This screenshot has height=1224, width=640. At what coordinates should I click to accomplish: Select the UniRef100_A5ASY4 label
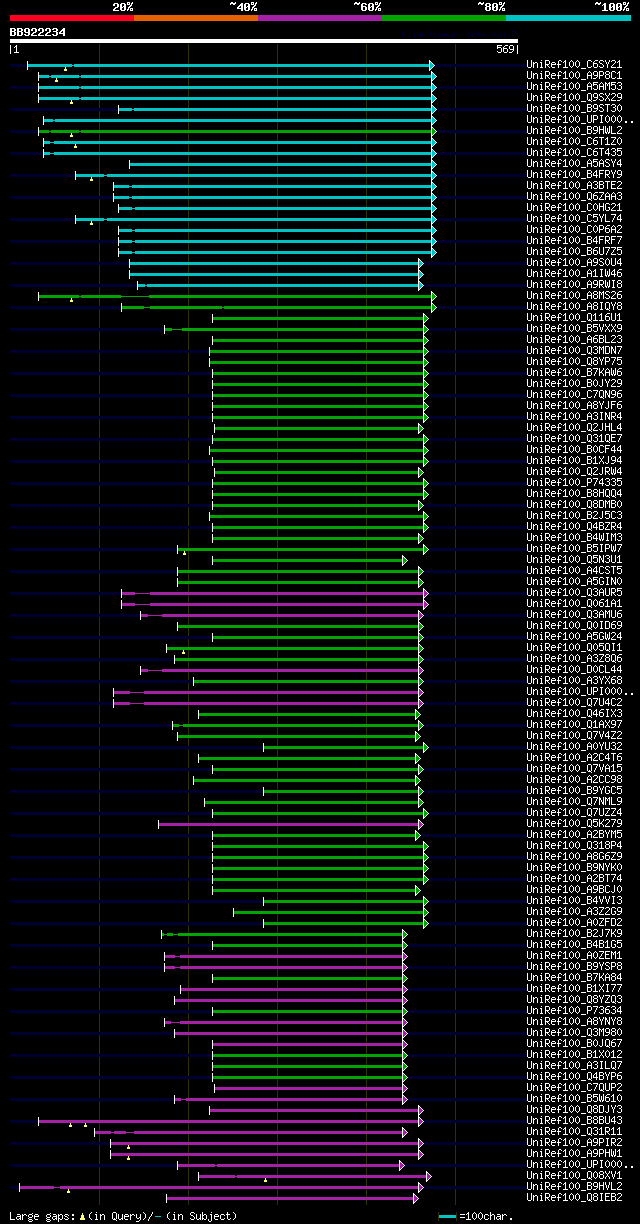574,164
